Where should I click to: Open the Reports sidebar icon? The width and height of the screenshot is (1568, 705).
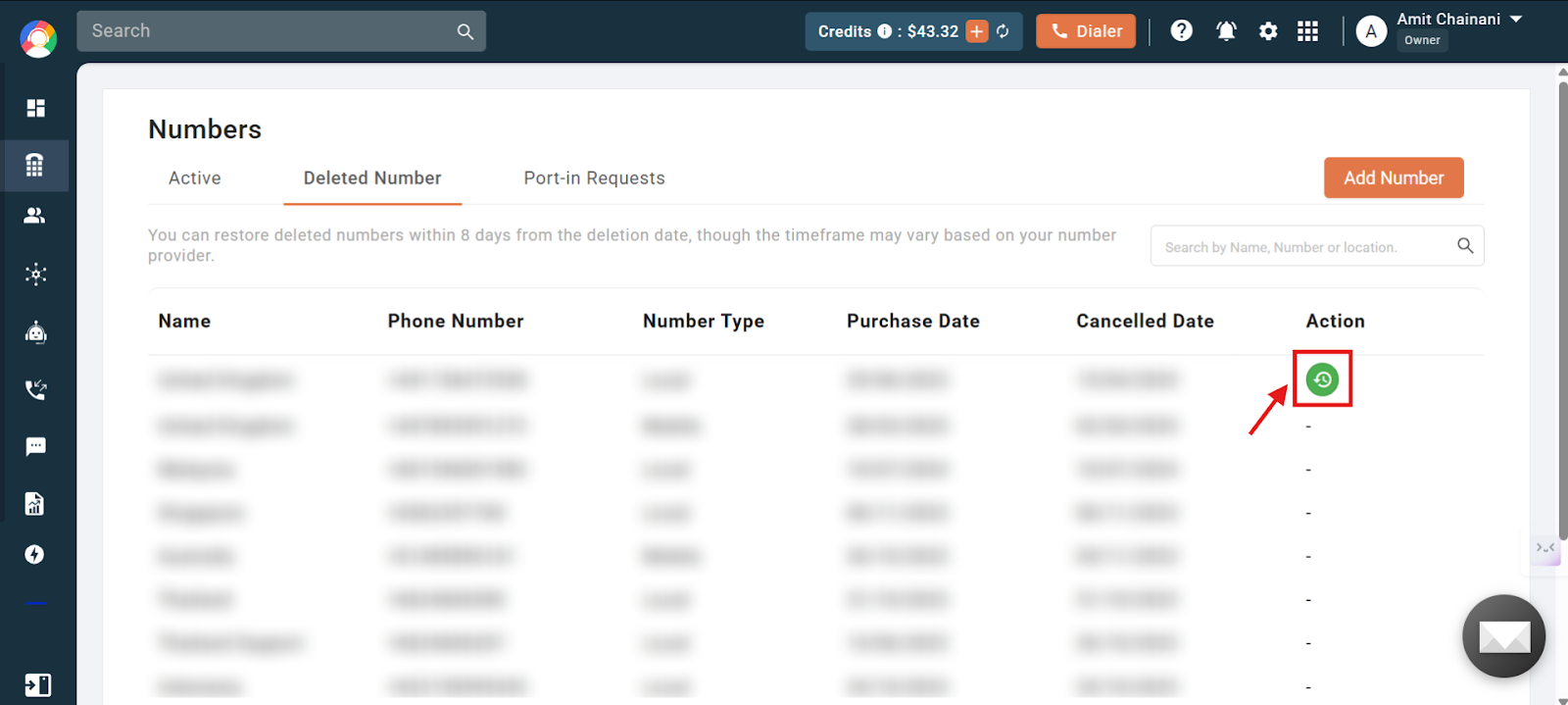[x=34, y=504]
